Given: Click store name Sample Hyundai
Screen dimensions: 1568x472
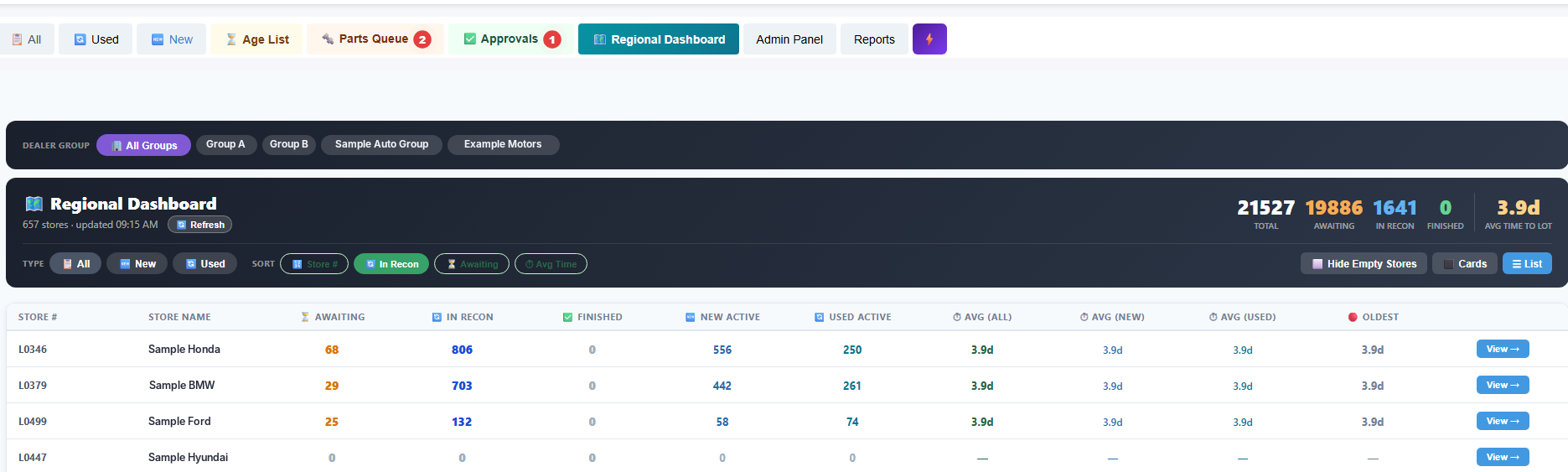Looking at the screenshot, I should 188,457.
